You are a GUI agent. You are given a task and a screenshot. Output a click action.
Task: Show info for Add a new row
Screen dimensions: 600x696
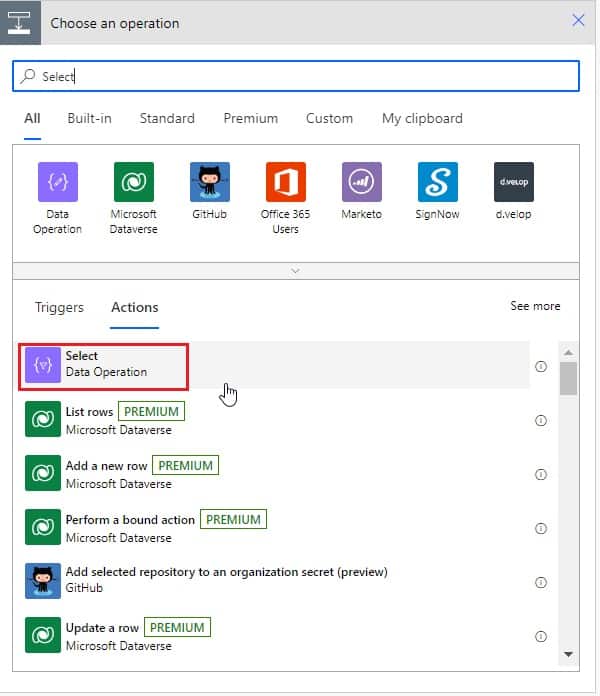(x=541, y=475)
